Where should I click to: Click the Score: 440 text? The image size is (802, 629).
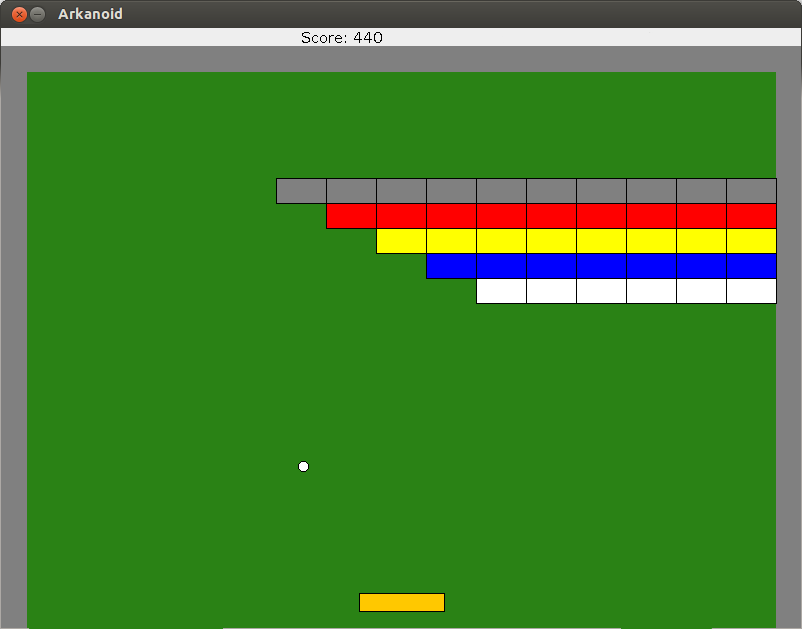341,37
